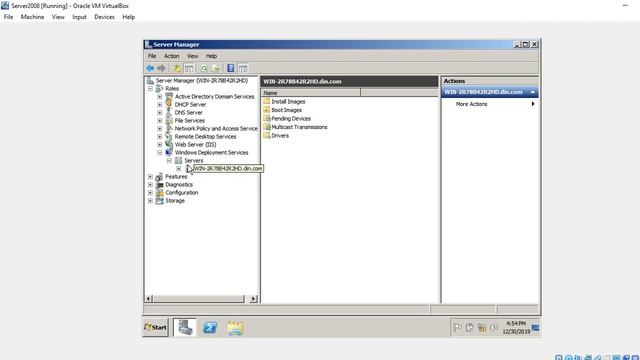Click the Action Center flag tray icon
640x360 pixels.
pyautogui.click(x=458, y=327)
